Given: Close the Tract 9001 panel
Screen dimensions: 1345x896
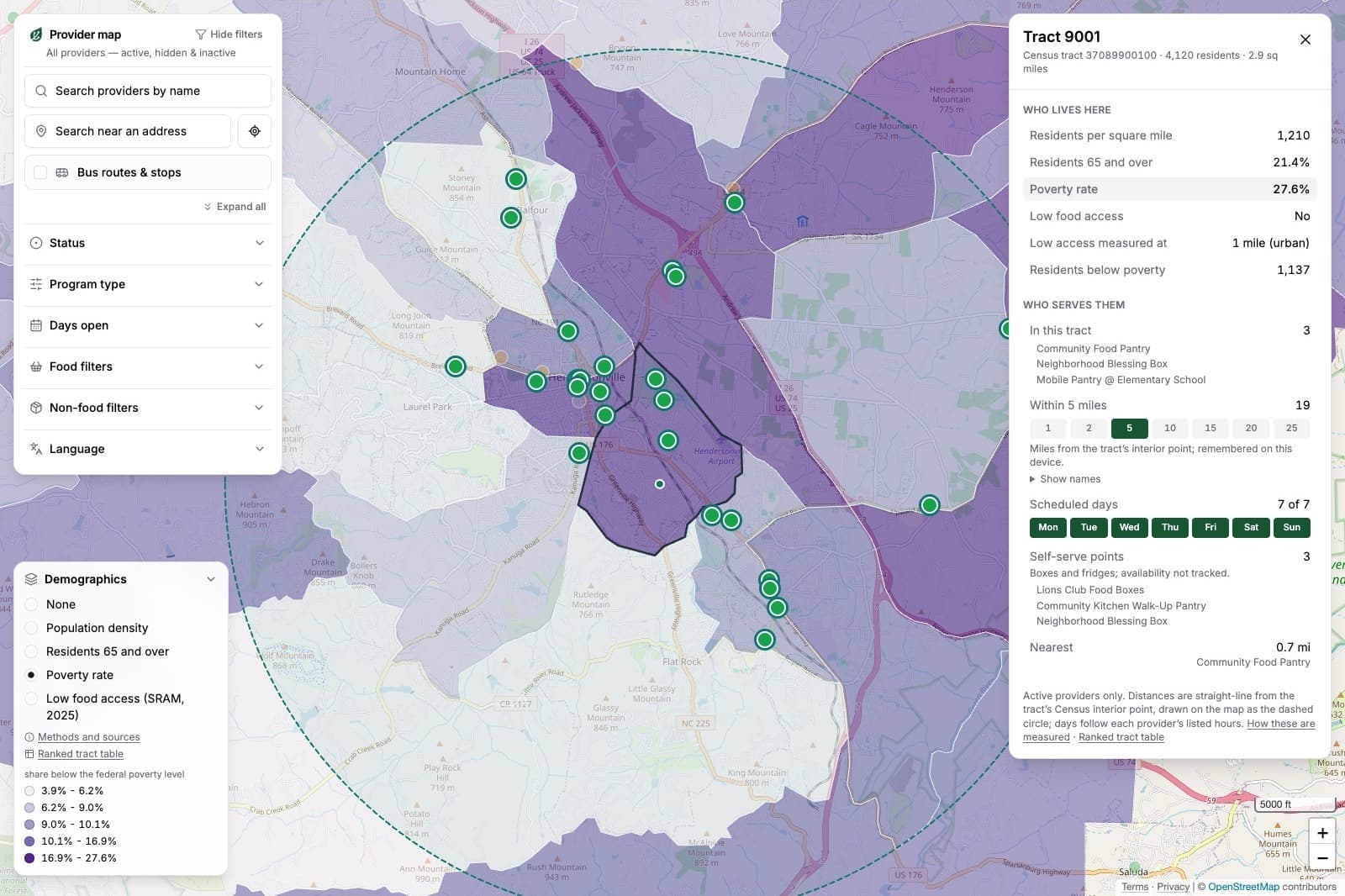Looking at the screenshot, I should click(x=1305, y=40).
